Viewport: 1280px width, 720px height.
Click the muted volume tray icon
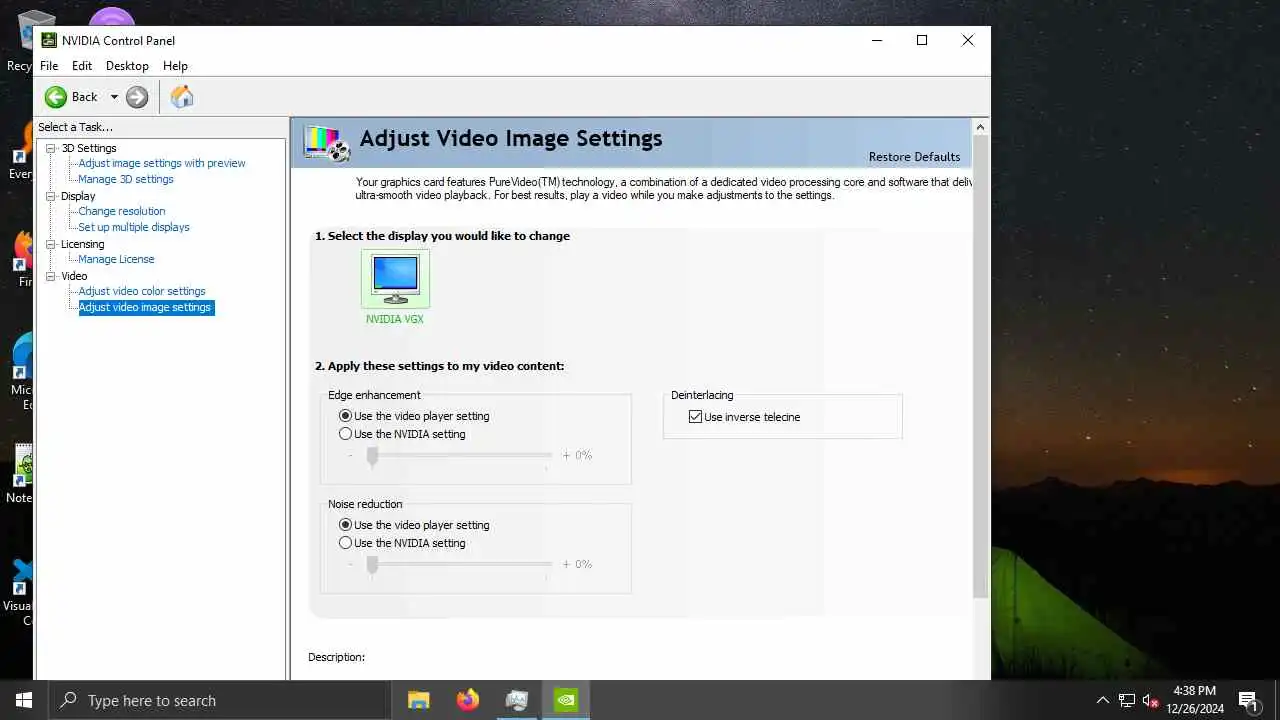[1150, 700]
